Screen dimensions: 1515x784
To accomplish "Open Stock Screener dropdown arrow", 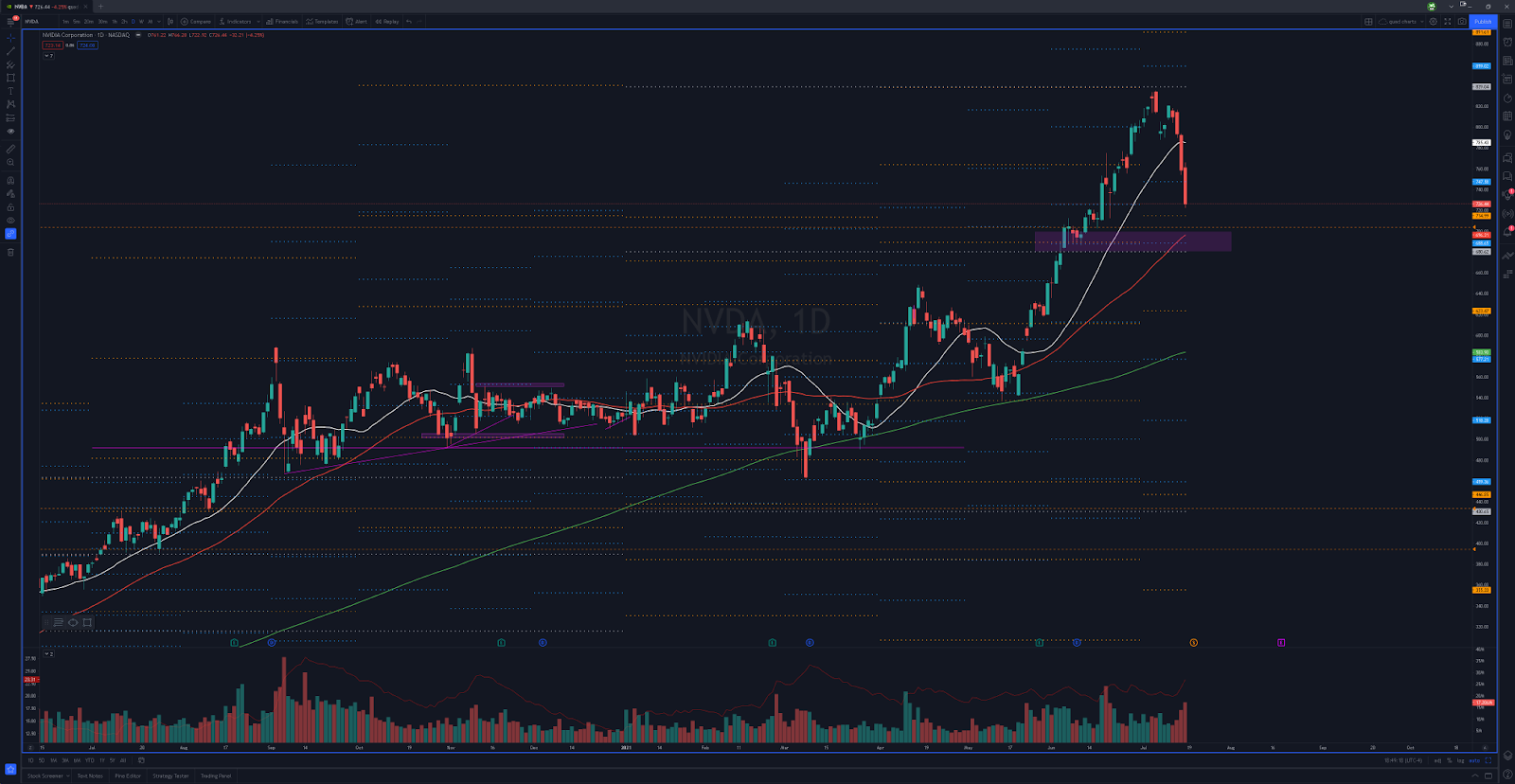I will pos(68,775).
